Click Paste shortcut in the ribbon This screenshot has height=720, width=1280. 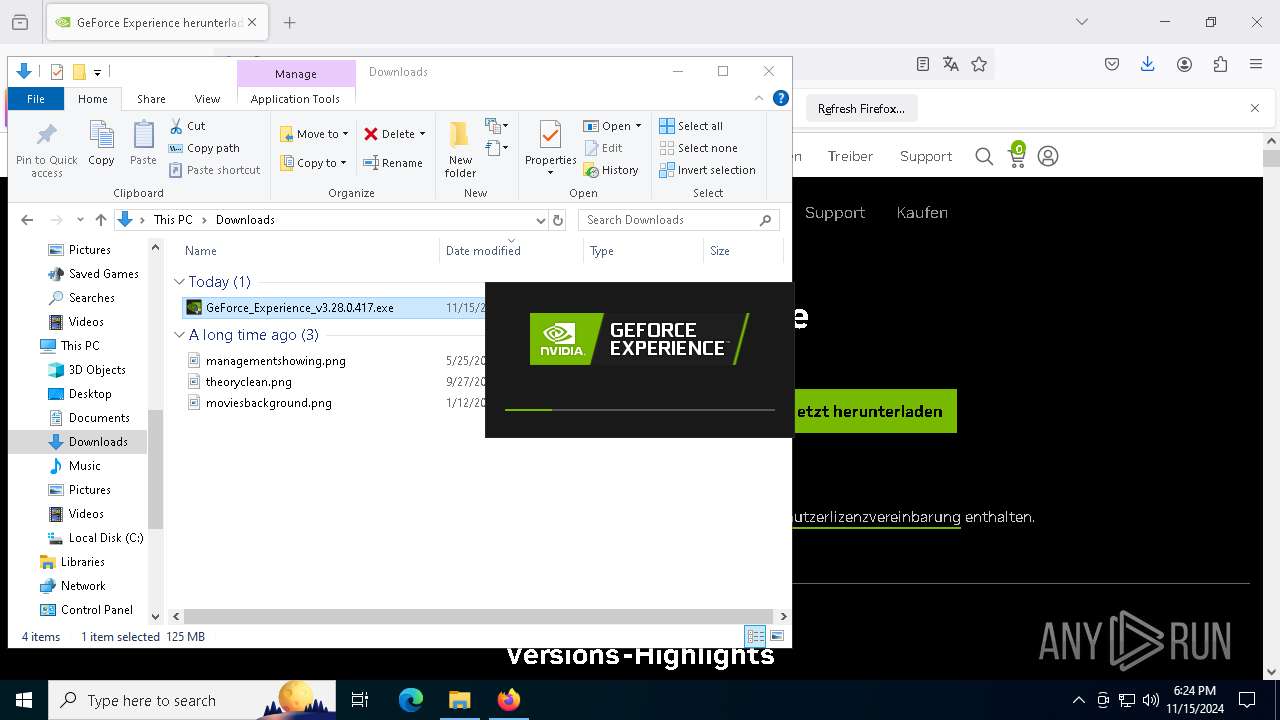tap(214, 170)
